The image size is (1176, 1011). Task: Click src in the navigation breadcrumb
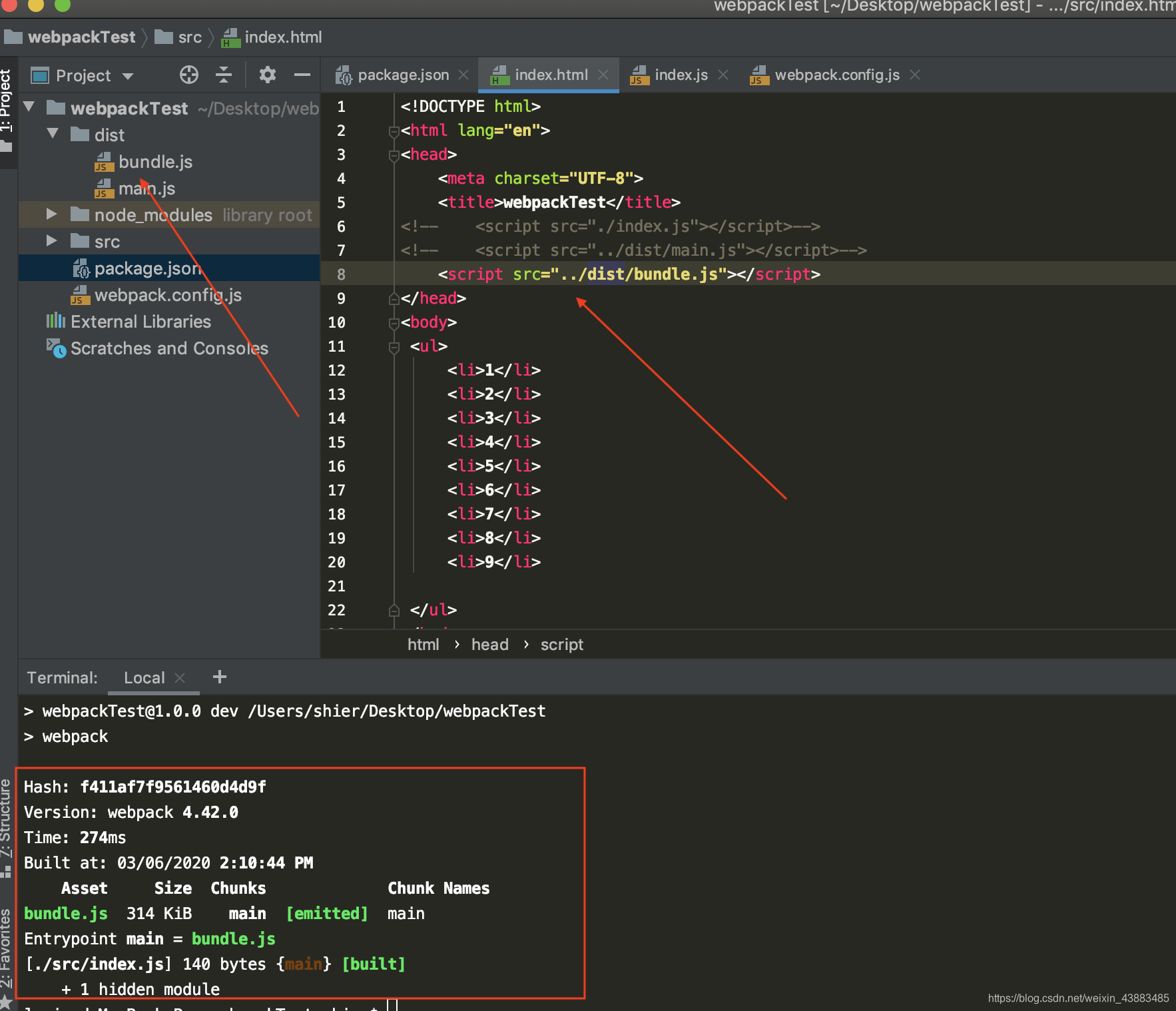point(190,37)
